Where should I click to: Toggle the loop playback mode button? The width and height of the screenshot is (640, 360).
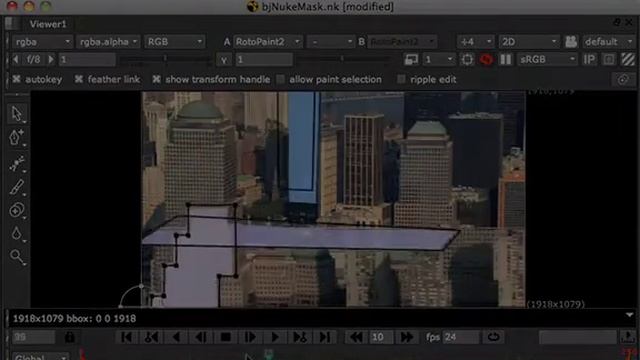point(493,337)
